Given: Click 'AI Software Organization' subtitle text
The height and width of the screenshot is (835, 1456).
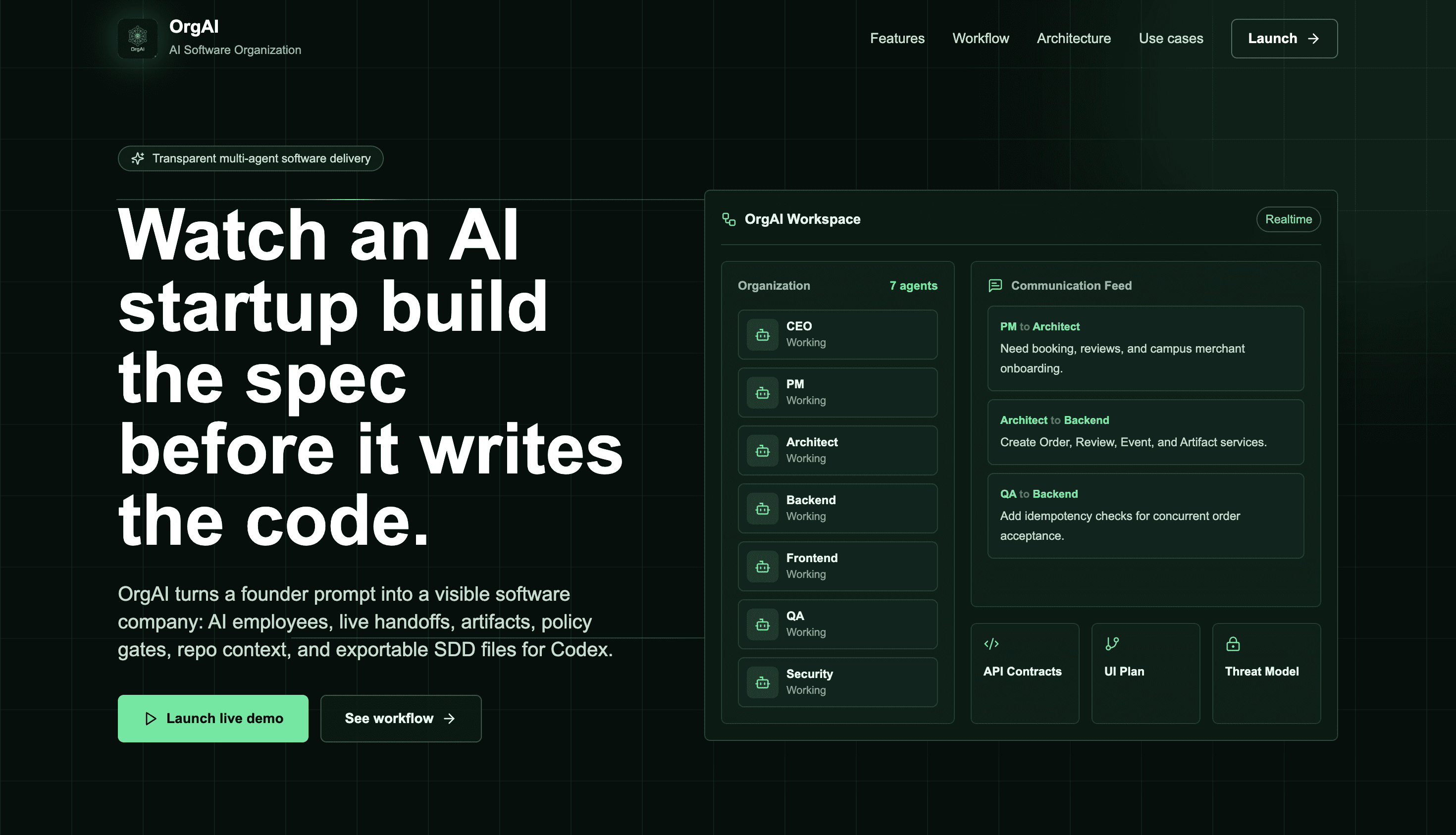Looking at the screenshot, I should coord(235,50).
